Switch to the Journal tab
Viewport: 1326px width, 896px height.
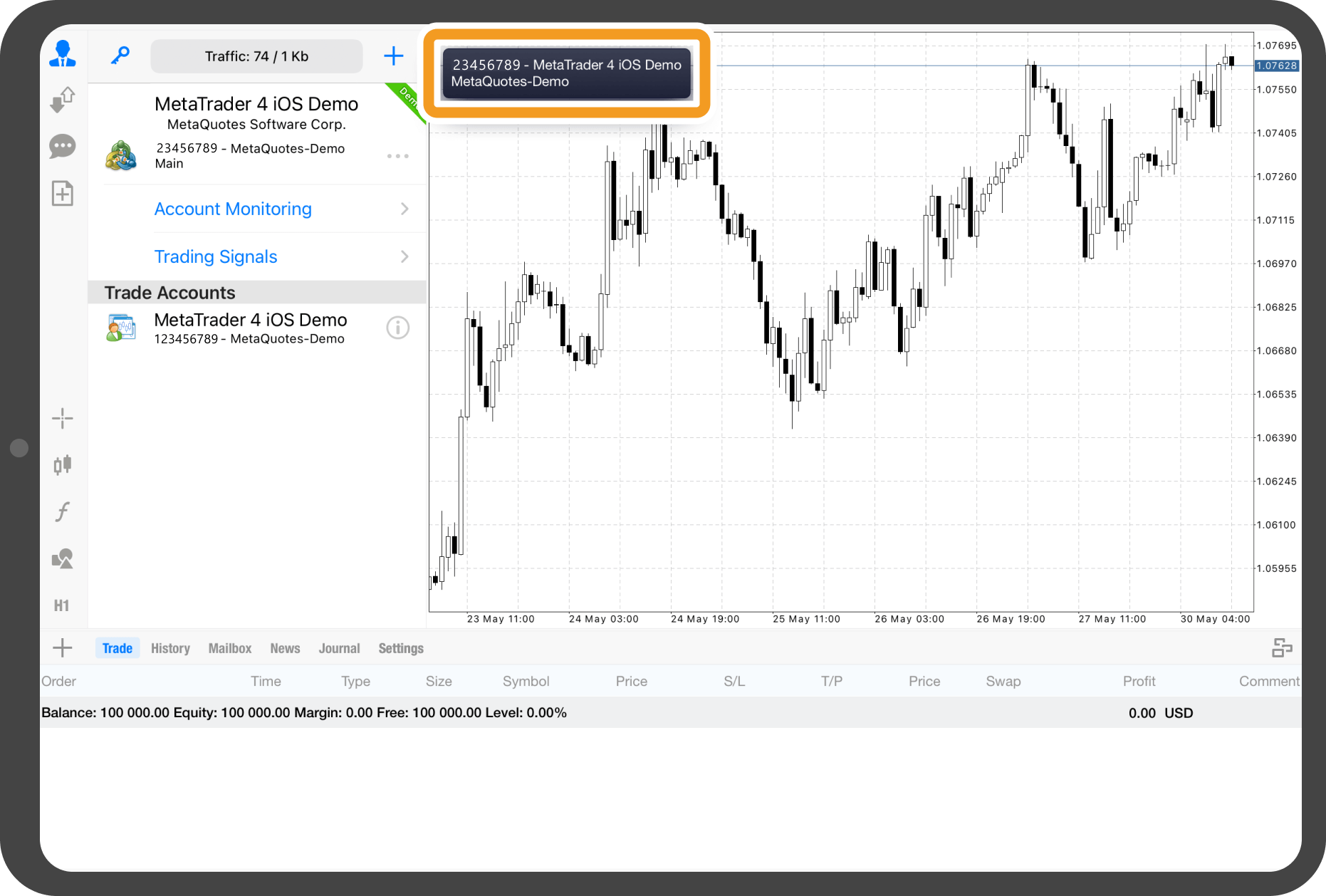(x=339, y=648)
